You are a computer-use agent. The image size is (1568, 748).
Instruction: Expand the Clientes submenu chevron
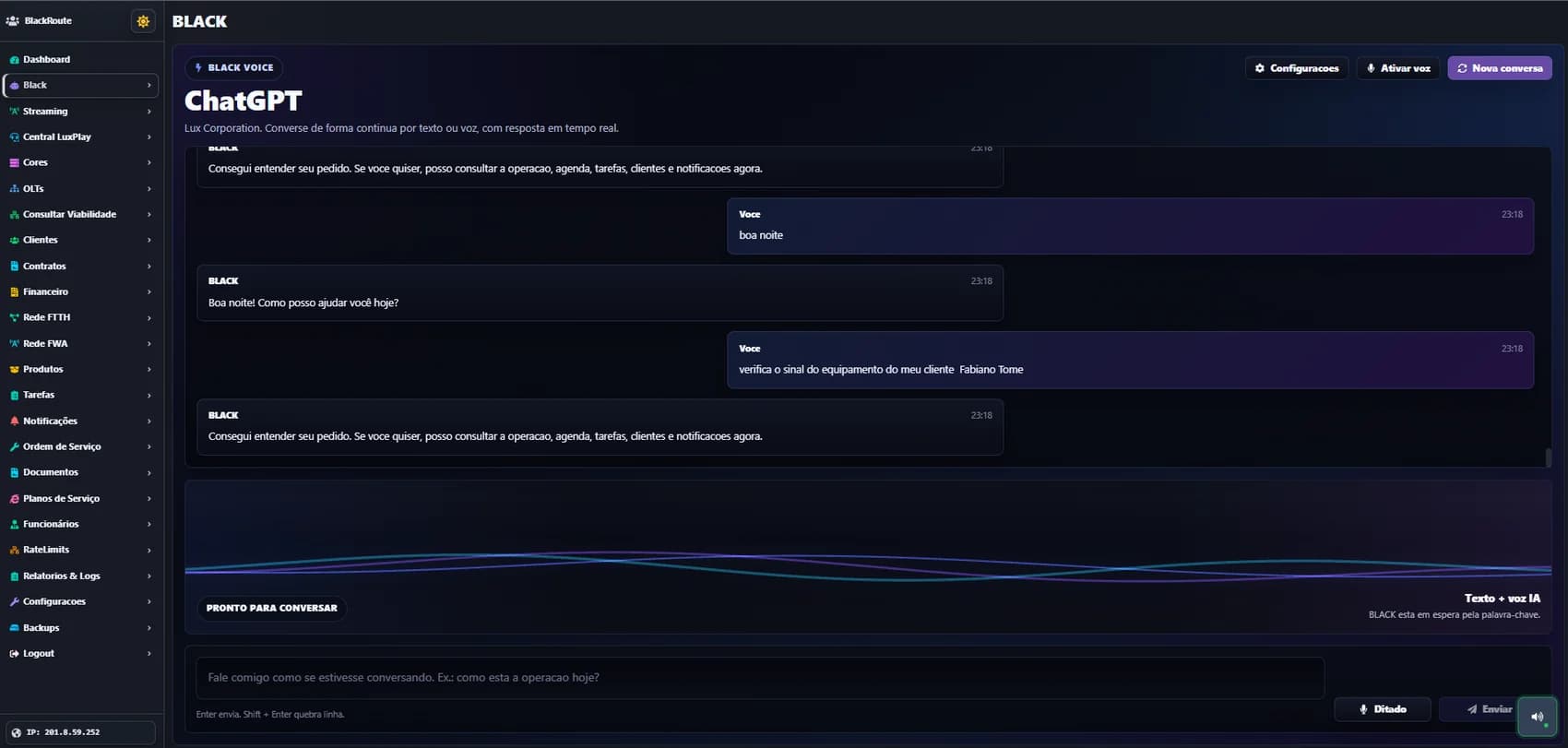click(x=148, y=241)
